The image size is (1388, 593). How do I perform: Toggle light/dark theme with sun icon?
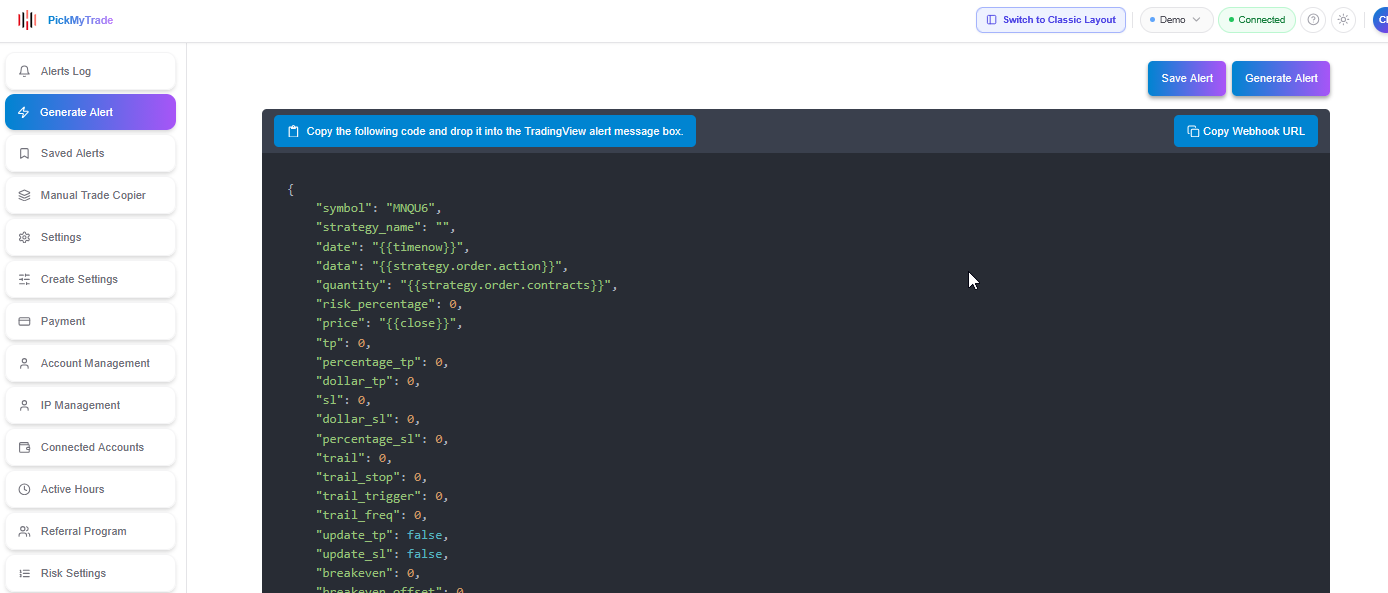[1343, 20]
